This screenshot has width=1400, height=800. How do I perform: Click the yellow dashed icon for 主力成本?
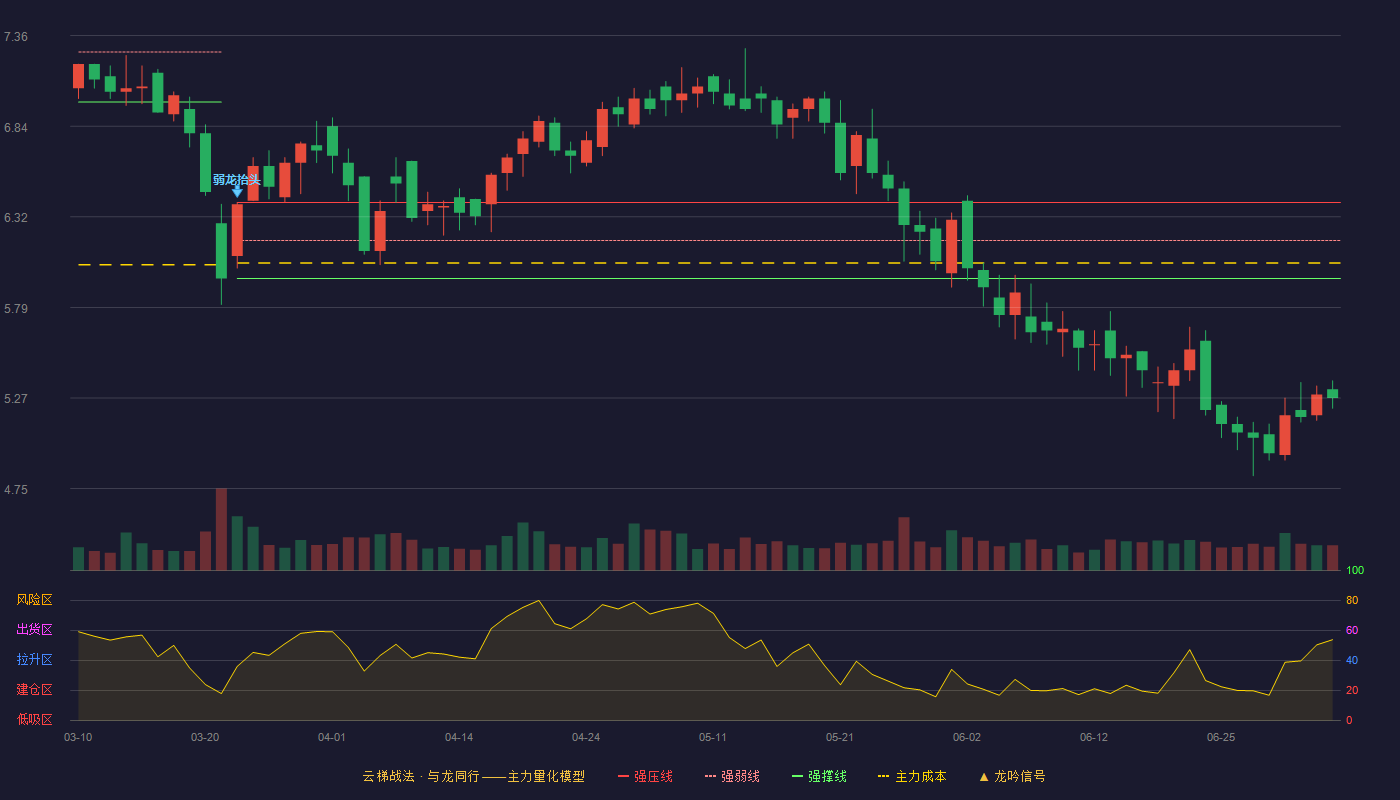[883, 776]
